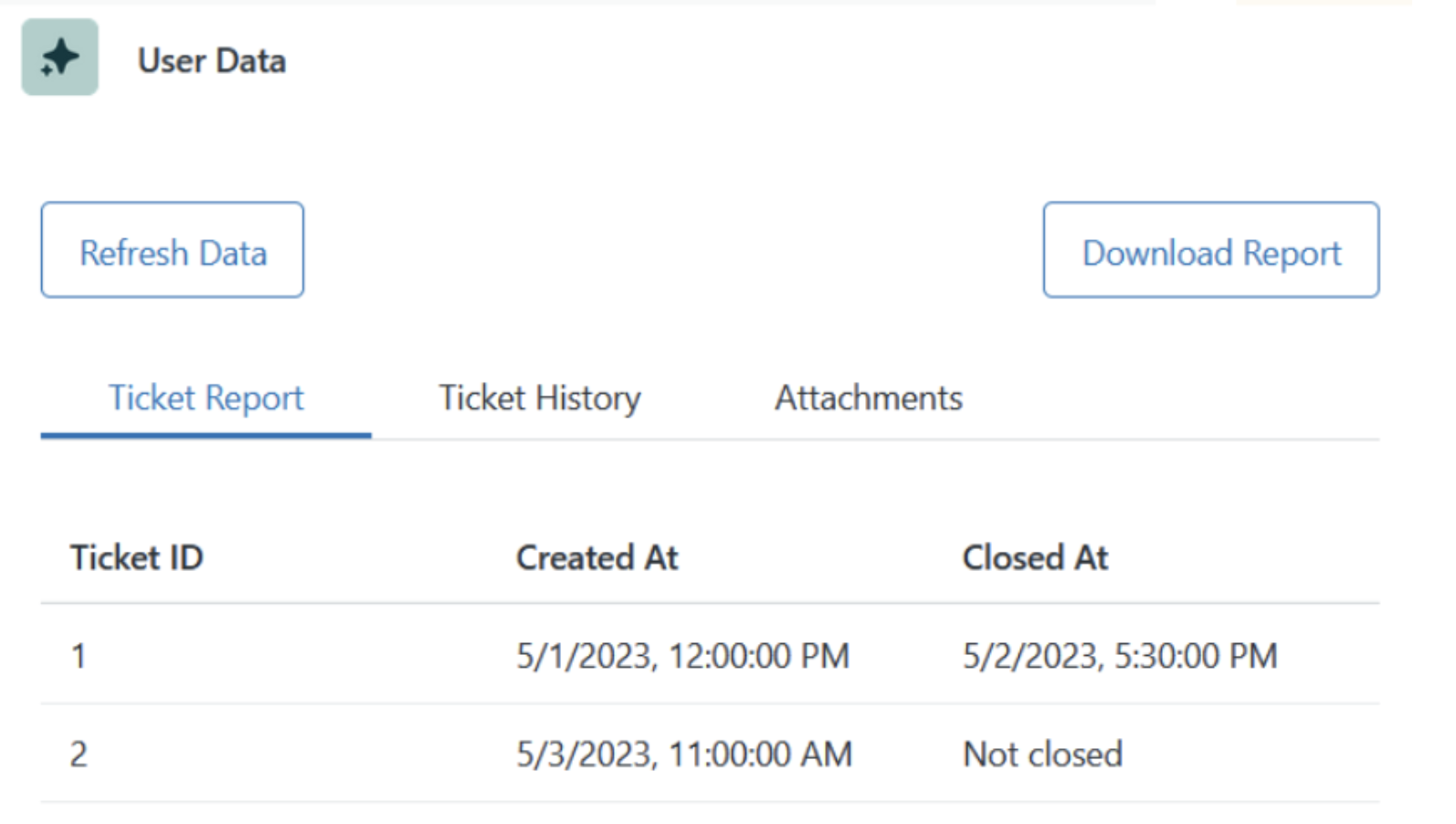Screen dimensions: 1456x824
Task: Select ticket ID 2 cell
Action: (x=79, y=755)
